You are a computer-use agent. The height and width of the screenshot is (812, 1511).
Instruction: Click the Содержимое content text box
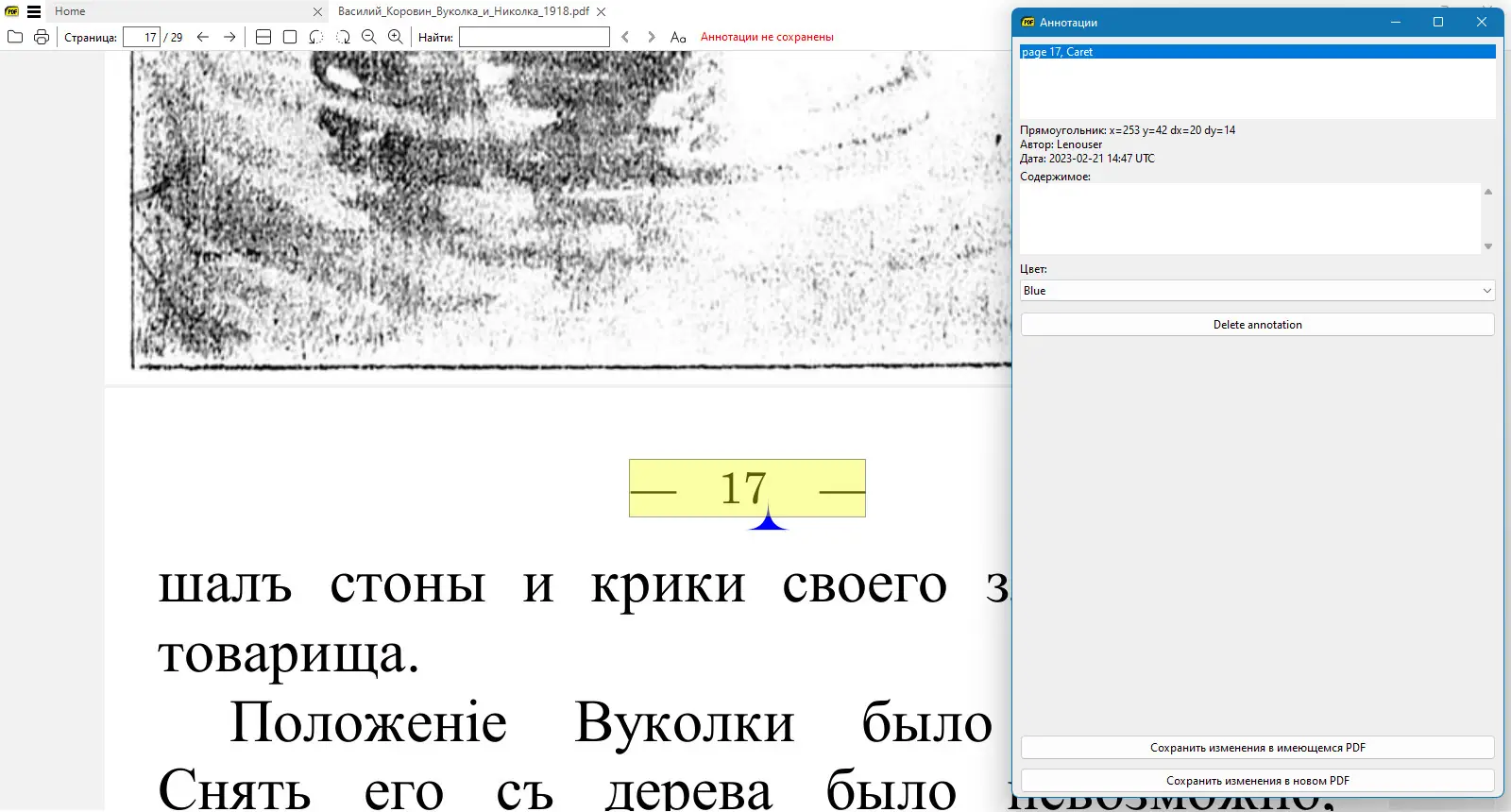pyautogui.click(x=1250, y=218)
